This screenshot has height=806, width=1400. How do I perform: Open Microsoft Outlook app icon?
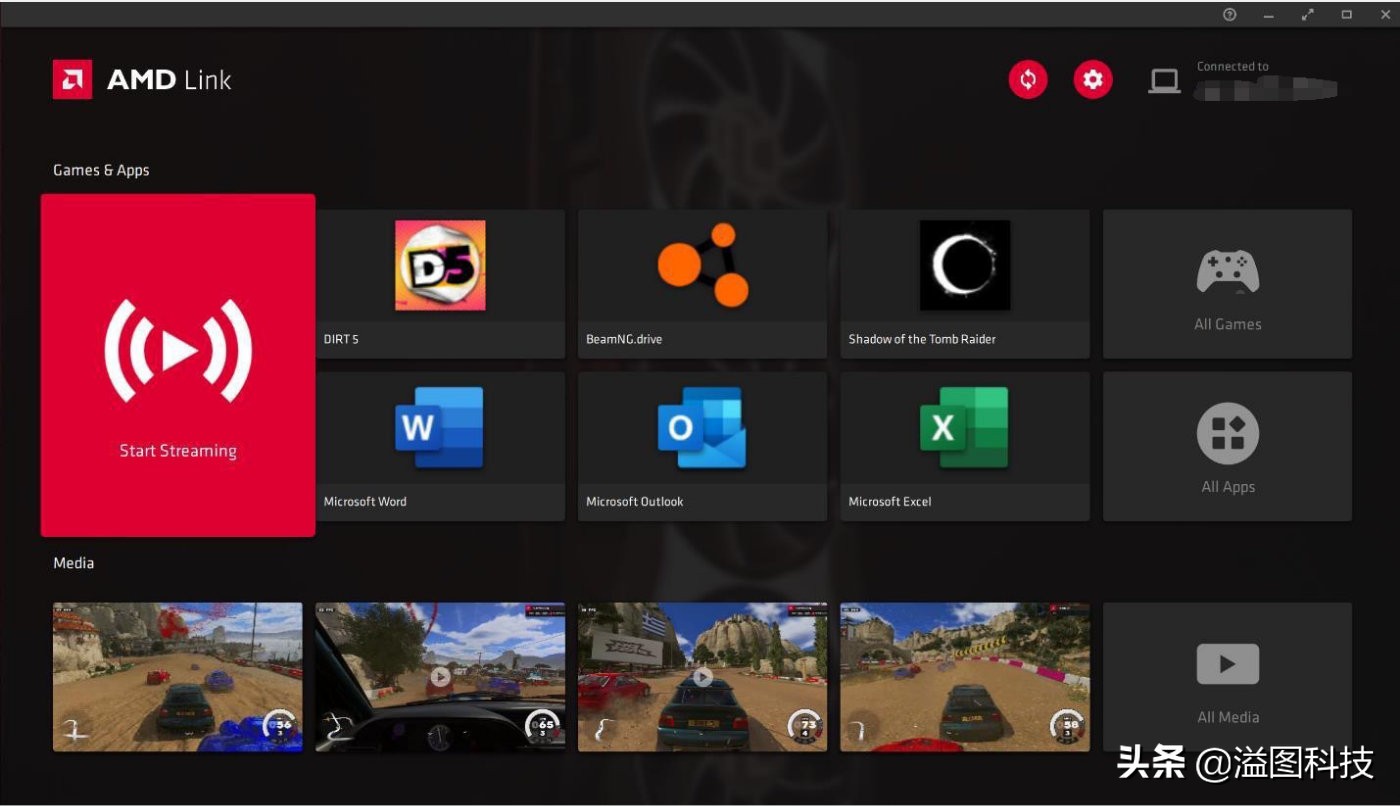[702, 428]
